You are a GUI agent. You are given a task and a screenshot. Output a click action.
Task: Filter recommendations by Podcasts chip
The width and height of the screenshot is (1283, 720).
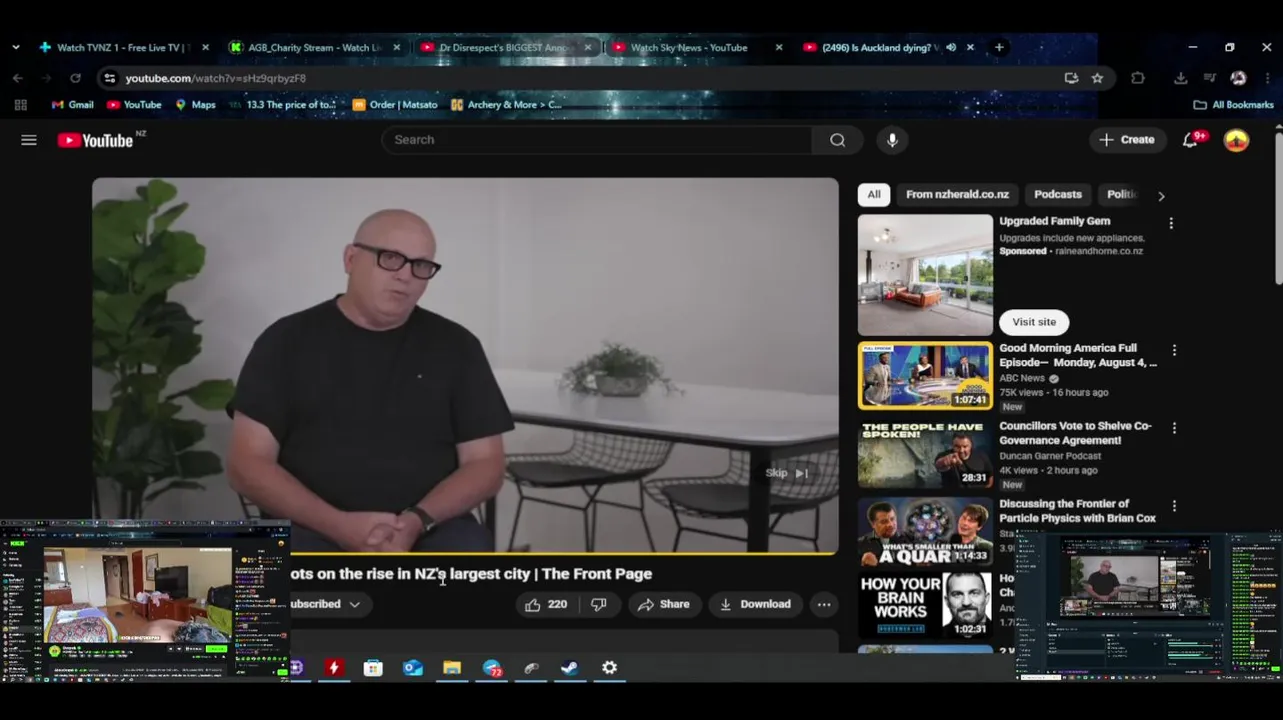[x=1058, y=195]
